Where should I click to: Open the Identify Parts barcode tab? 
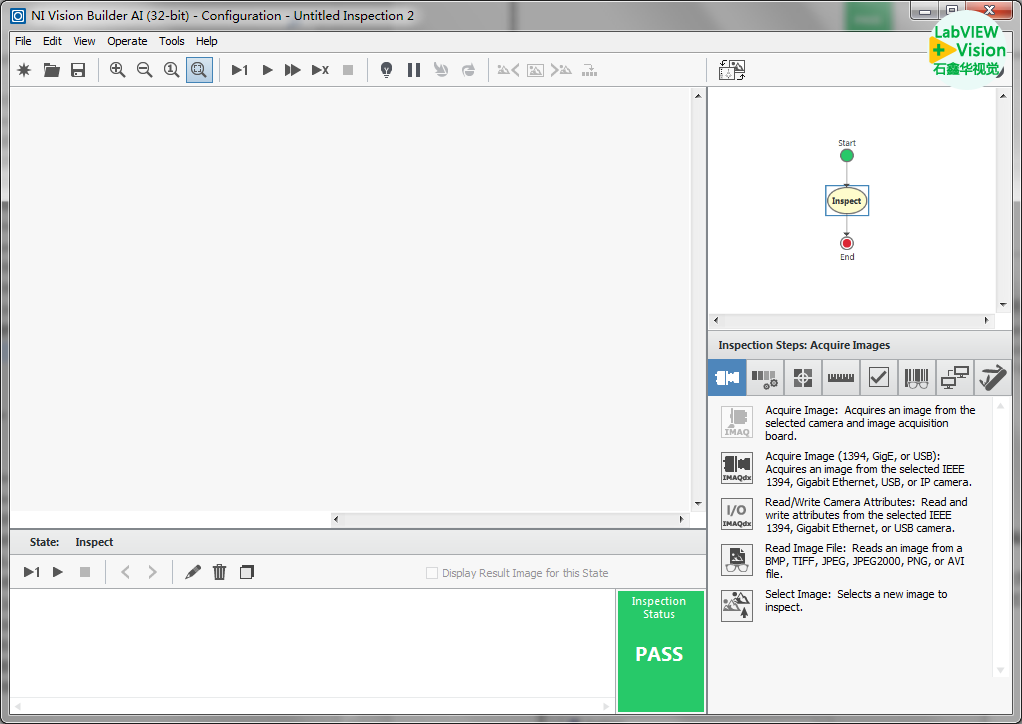916,378
